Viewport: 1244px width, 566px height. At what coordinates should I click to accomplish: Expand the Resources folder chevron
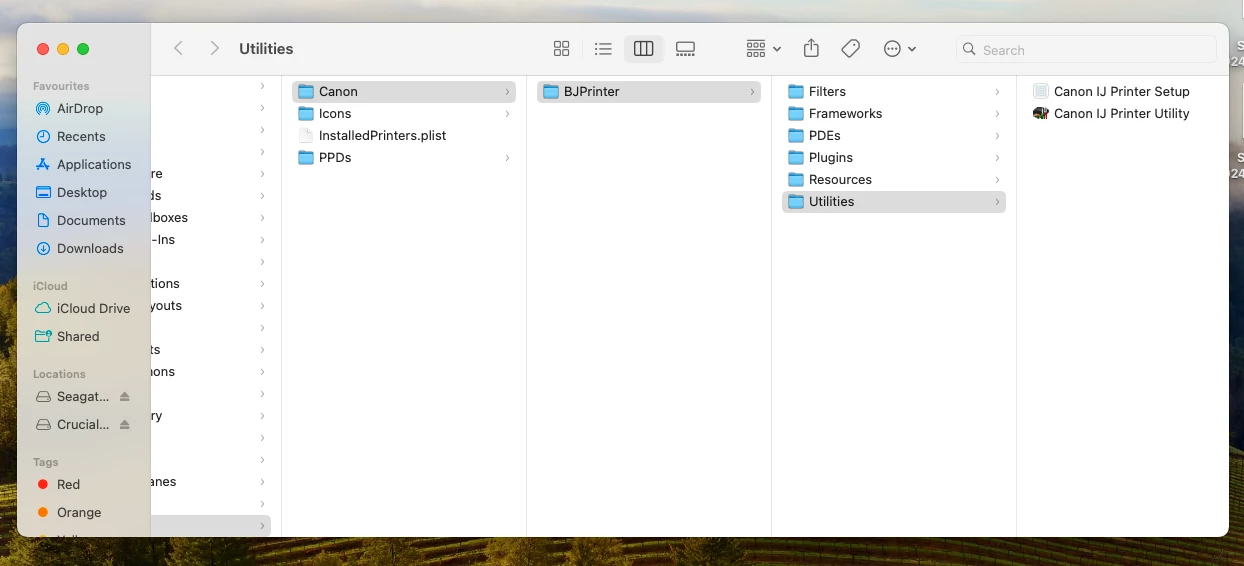coord(997,180)
